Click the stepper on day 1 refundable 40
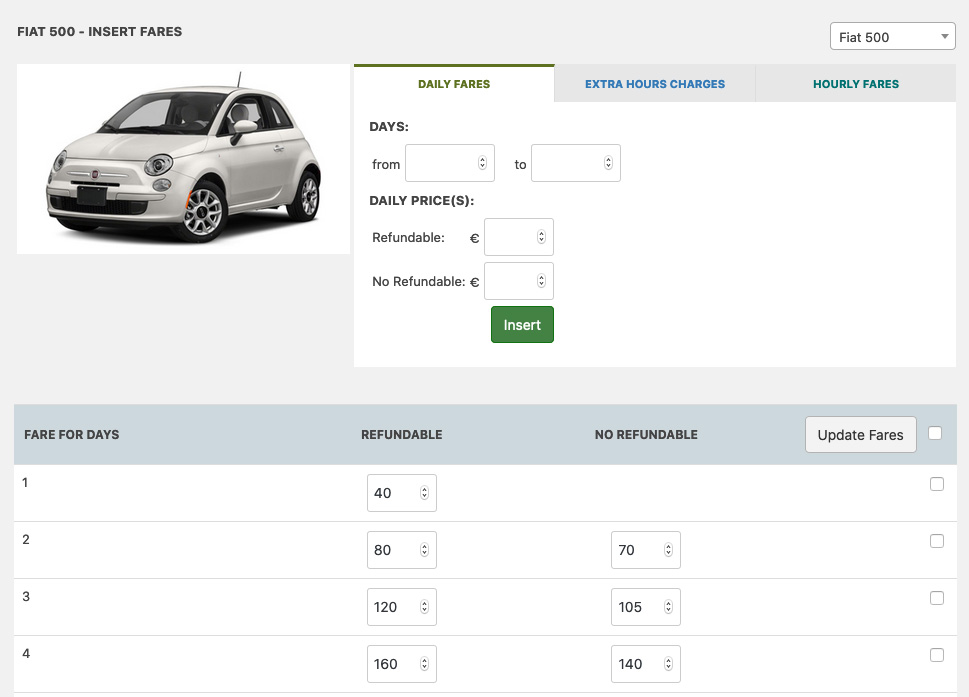Screen dimensions: 969x697 (x=424, y=492)
